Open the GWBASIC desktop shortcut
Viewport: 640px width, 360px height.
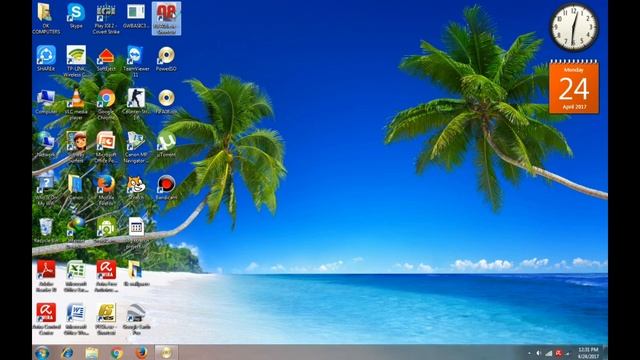pyautogui.click(x=136, y=16)
